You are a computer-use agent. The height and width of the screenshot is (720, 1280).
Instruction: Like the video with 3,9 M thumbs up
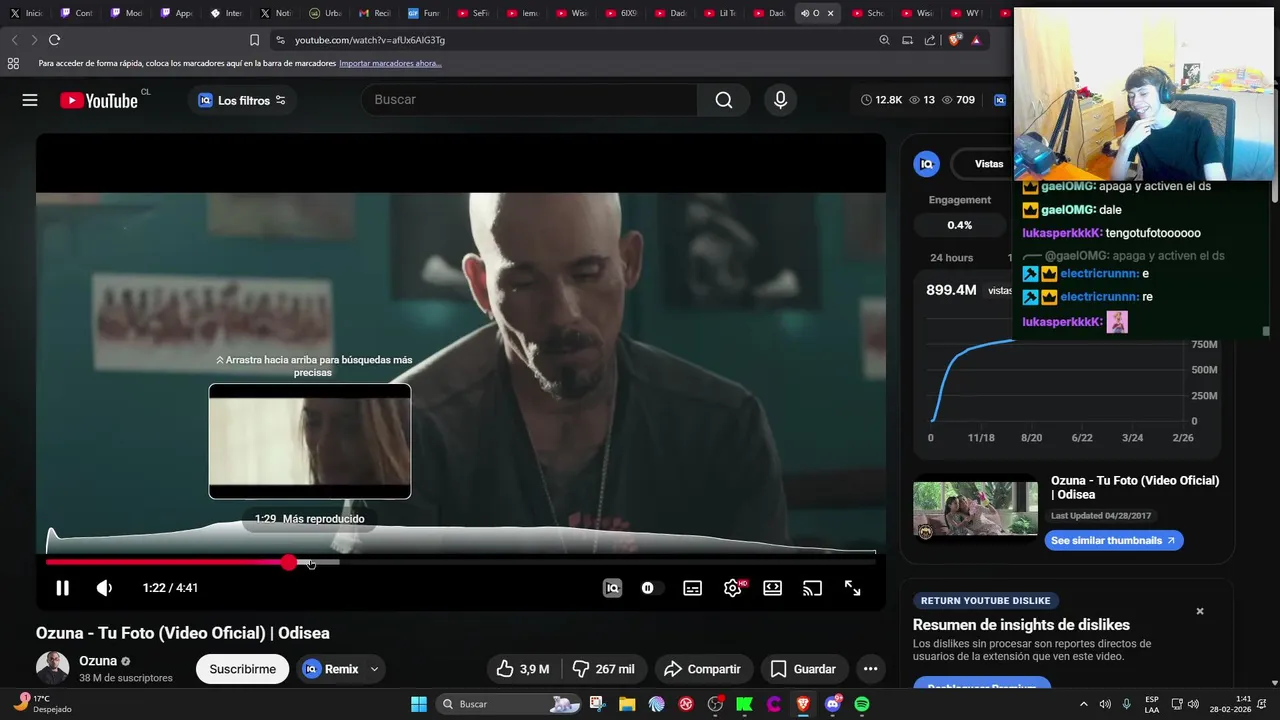(x=524, y=669)
